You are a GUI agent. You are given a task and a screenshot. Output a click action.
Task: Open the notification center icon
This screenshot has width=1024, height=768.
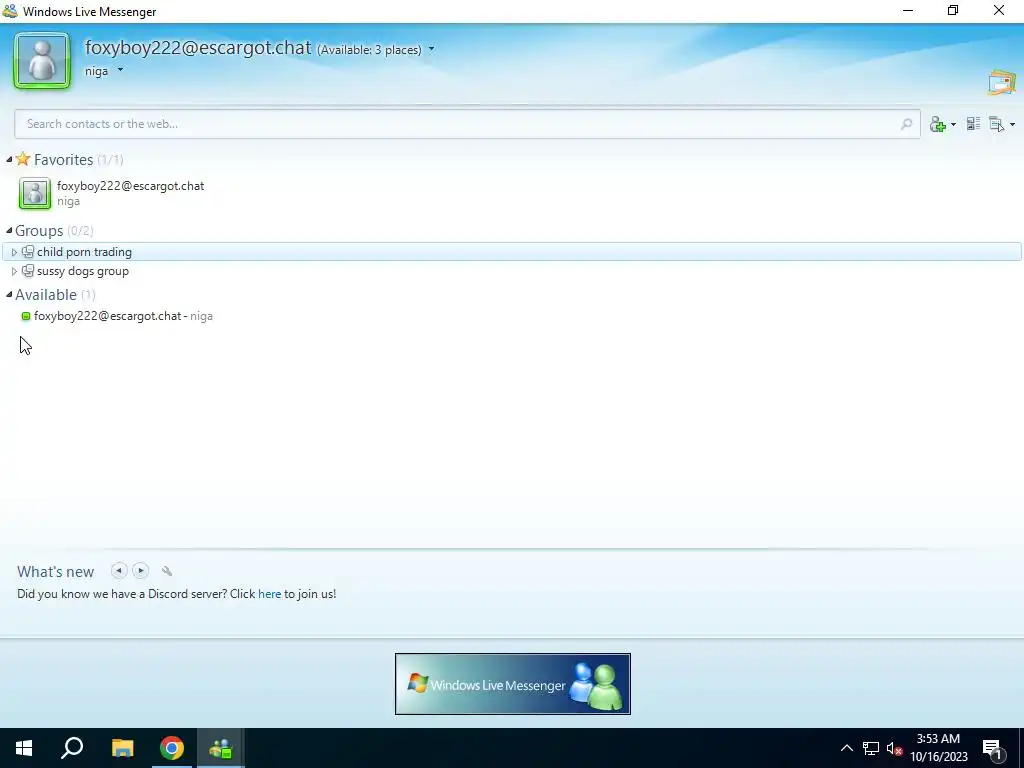tap(993, 749)
